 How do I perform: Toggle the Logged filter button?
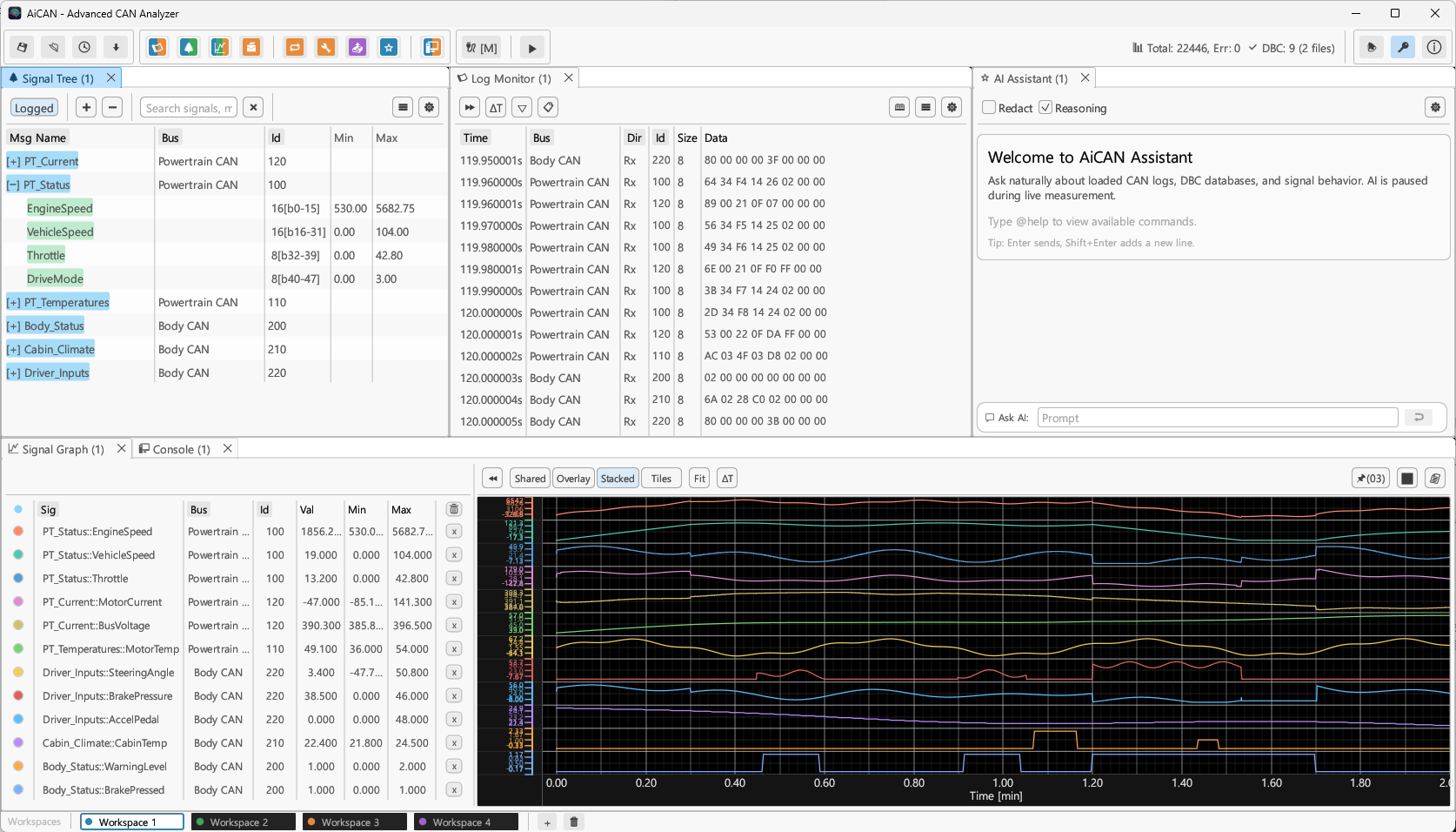coord(34,108)
